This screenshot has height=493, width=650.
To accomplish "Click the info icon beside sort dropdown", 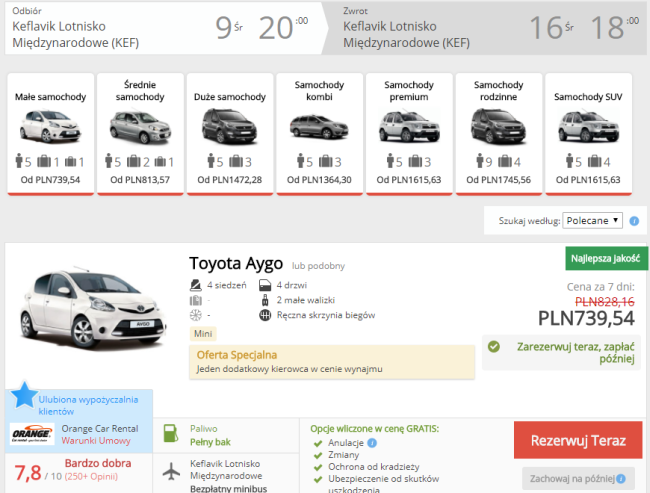I will click(634, 221).
